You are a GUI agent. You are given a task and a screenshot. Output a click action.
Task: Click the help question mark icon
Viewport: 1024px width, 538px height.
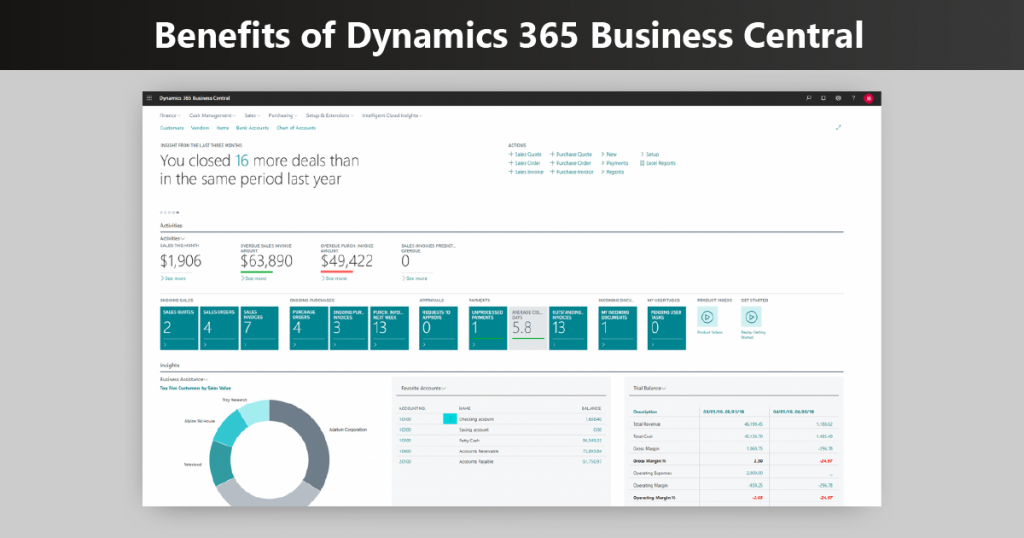tap(853, 98)
